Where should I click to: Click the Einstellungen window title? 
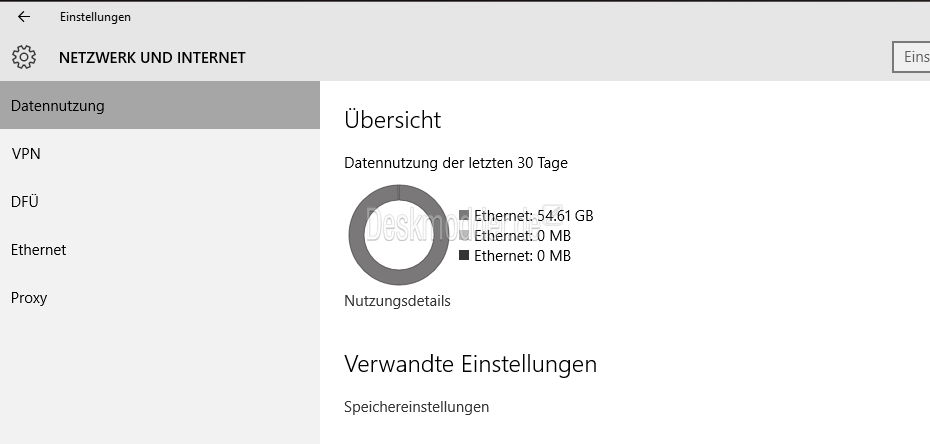click(x=95, y=17)
